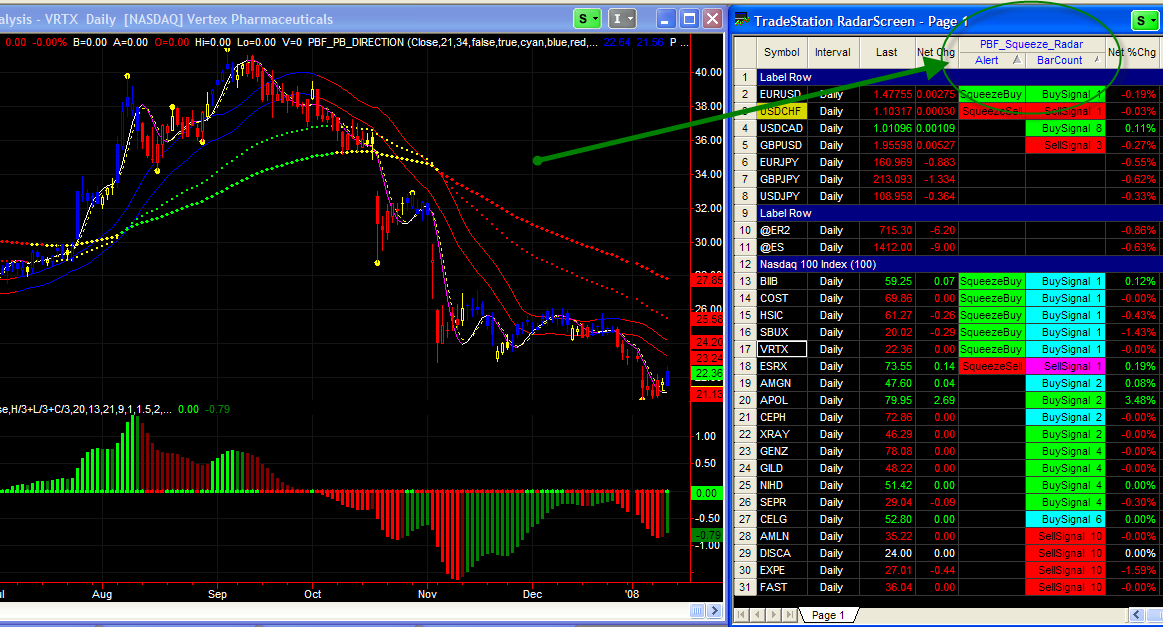Switch to the Page 1 tab
This screenshot has height=627, width=1163.
tap(828, 615)
